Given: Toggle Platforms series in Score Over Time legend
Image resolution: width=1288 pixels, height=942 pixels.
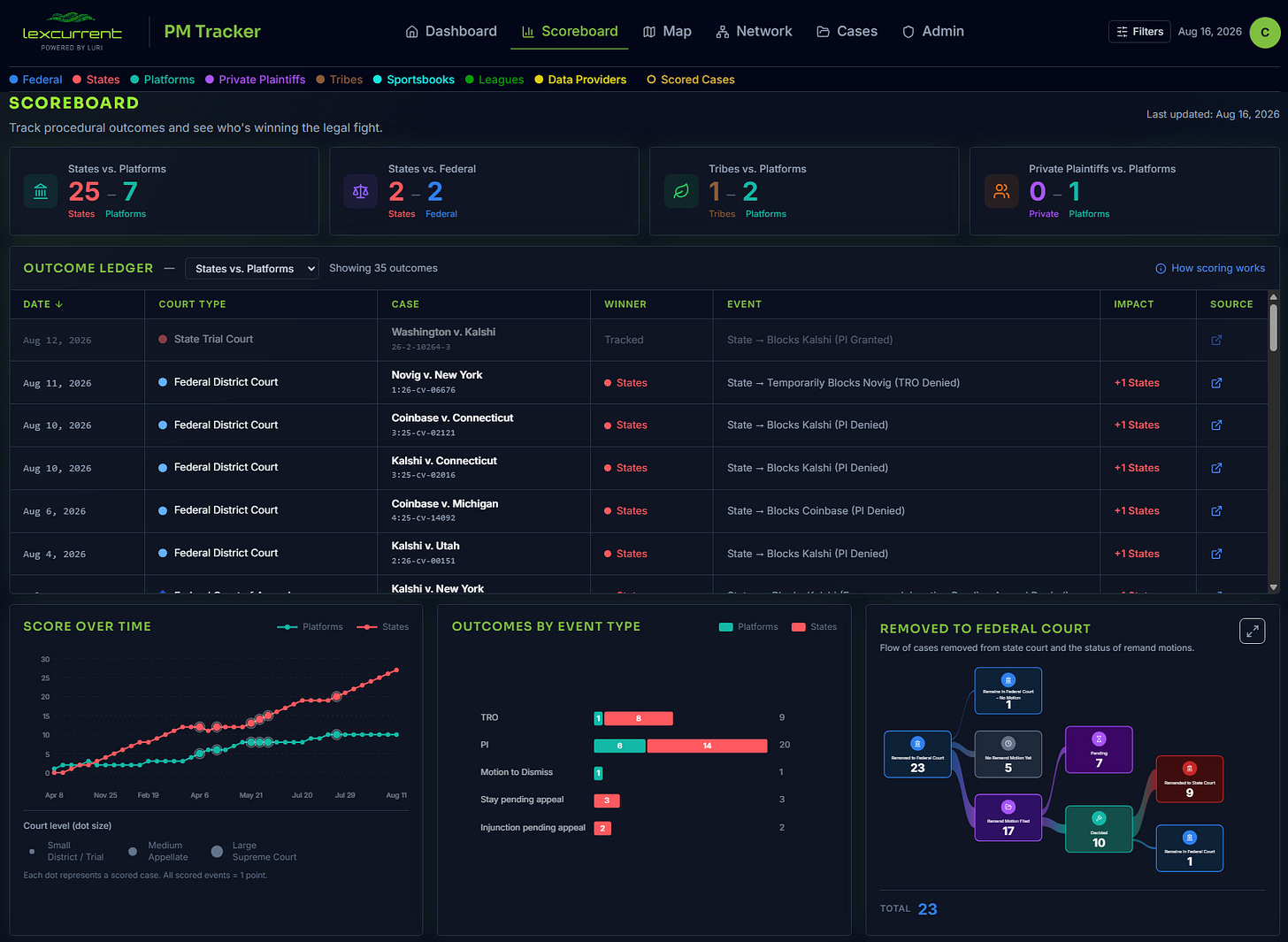Looking at the screenshot, I should point(310,627).
